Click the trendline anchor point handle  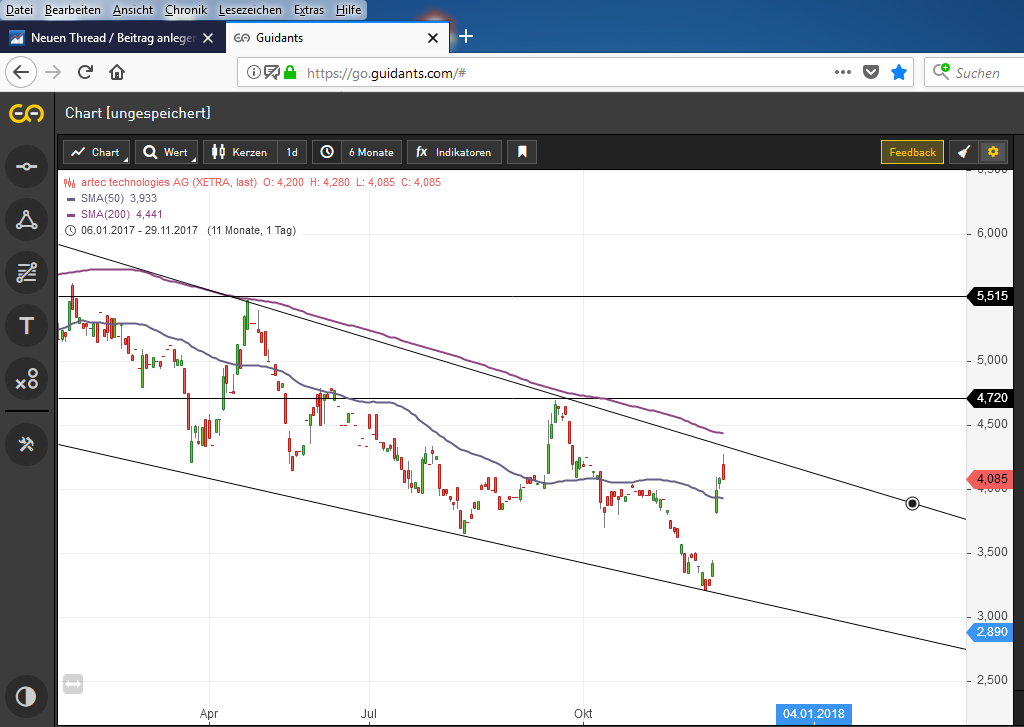pyautogui.click(x=912, y=503)
